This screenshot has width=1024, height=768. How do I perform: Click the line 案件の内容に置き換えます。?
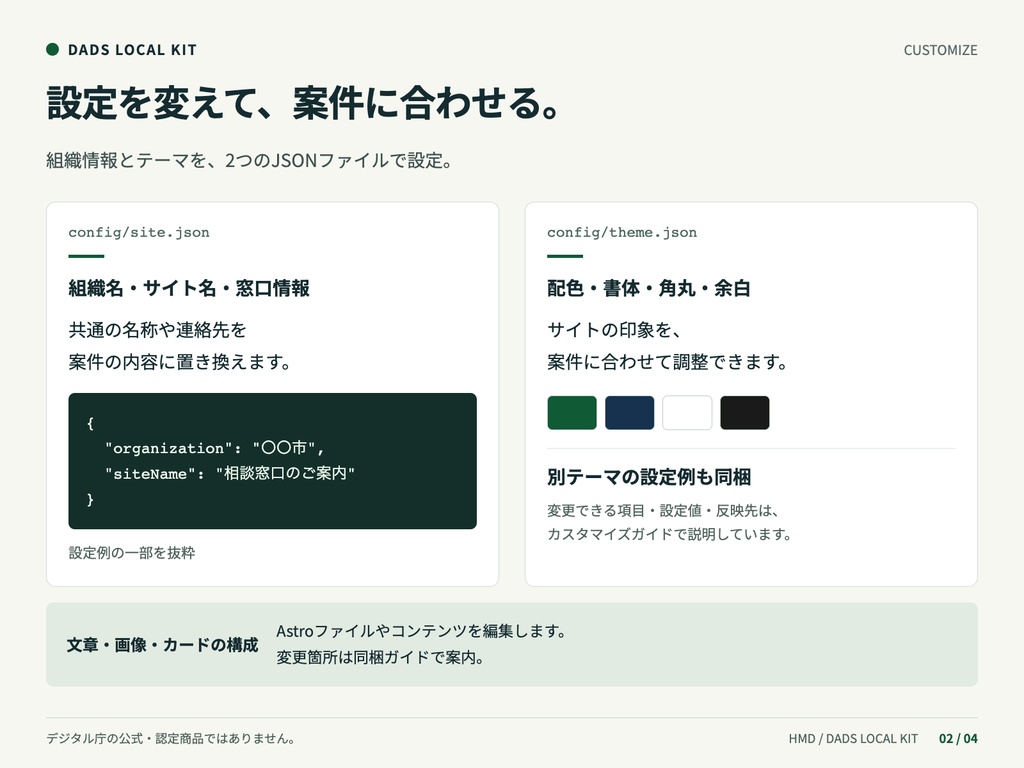(x=180, y=362)
